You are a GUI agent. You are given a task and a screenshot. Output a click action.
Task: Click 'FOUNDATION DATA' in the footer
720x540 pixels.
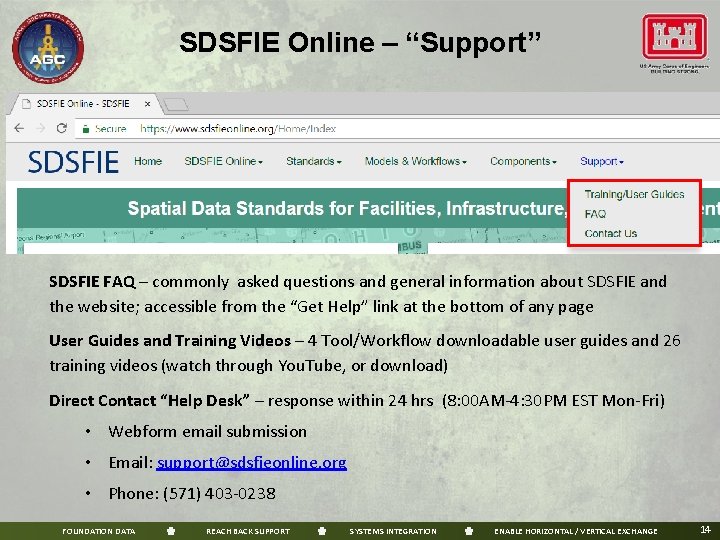pos(98,531)
